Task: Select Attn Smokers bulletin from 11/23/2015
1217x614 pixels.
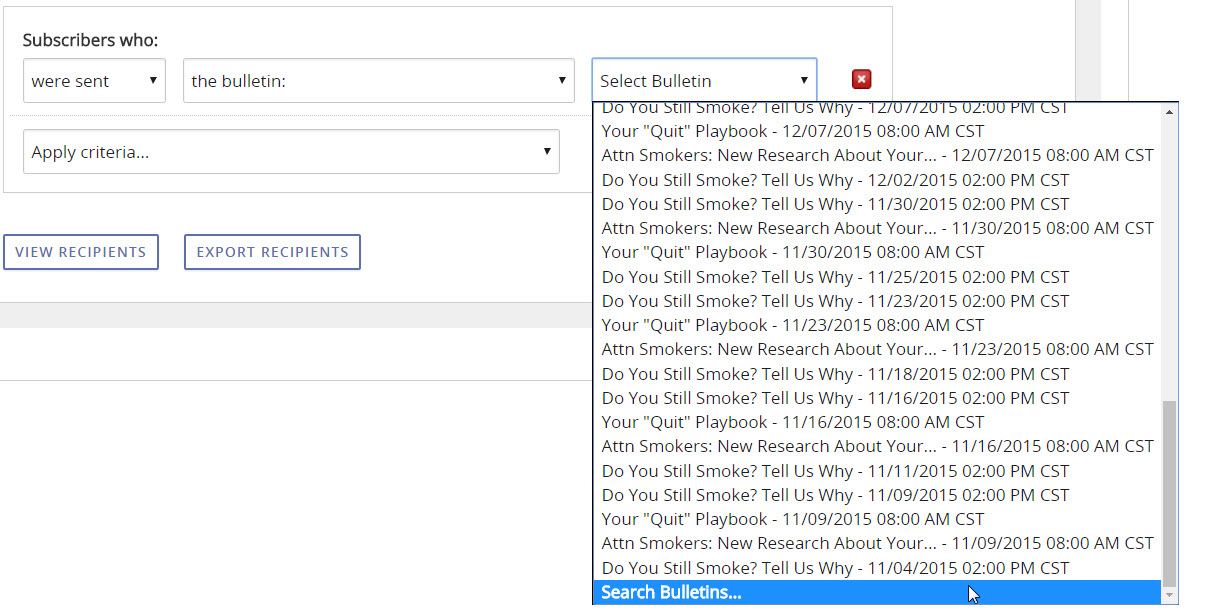Action: (x=876, y=350)
